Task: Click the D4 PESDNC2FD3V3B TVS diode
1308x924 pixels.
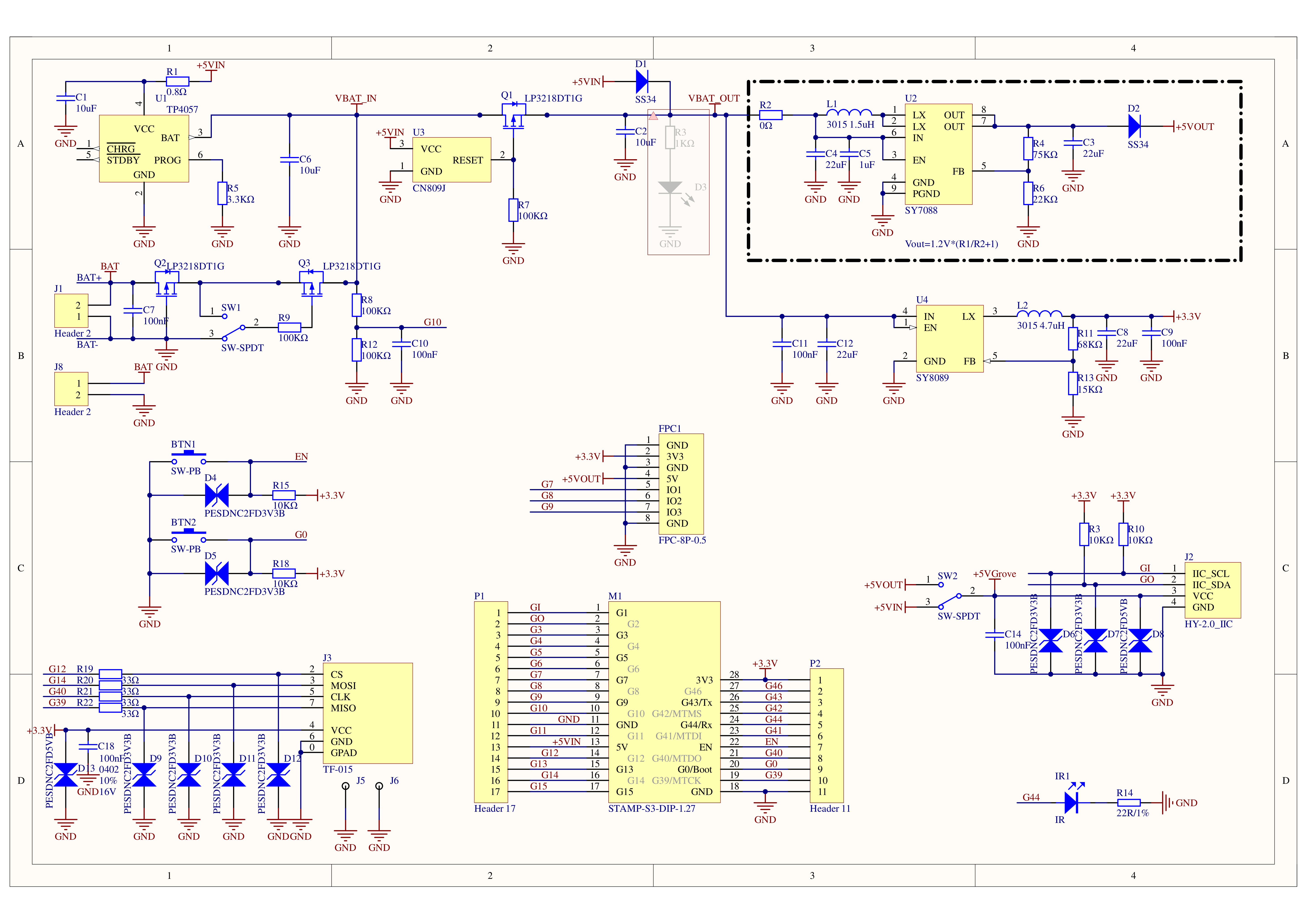Action: pos(217,495)
